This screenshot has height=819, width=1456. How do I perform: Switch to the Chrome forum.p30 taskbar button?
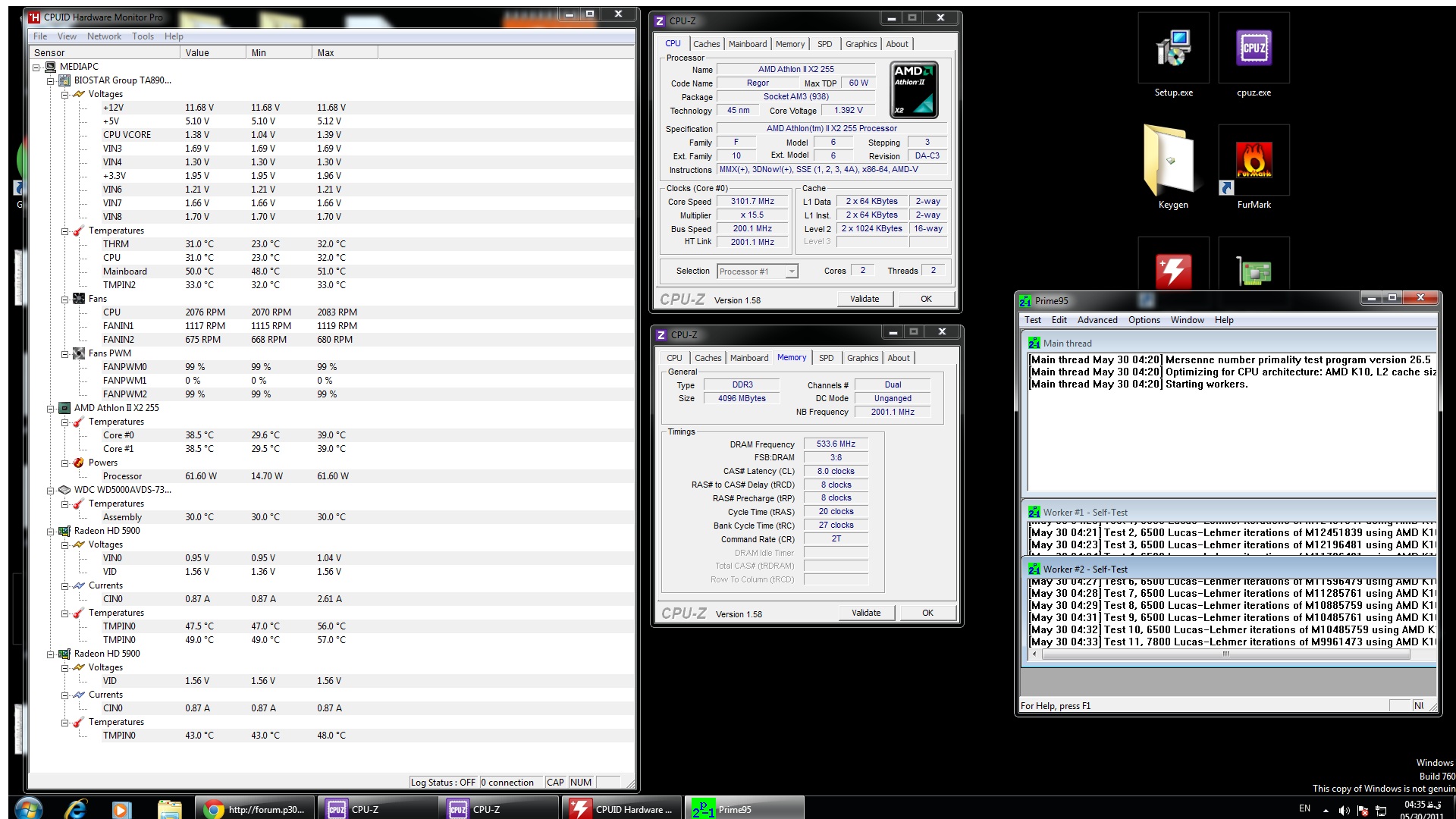(255, 809)
